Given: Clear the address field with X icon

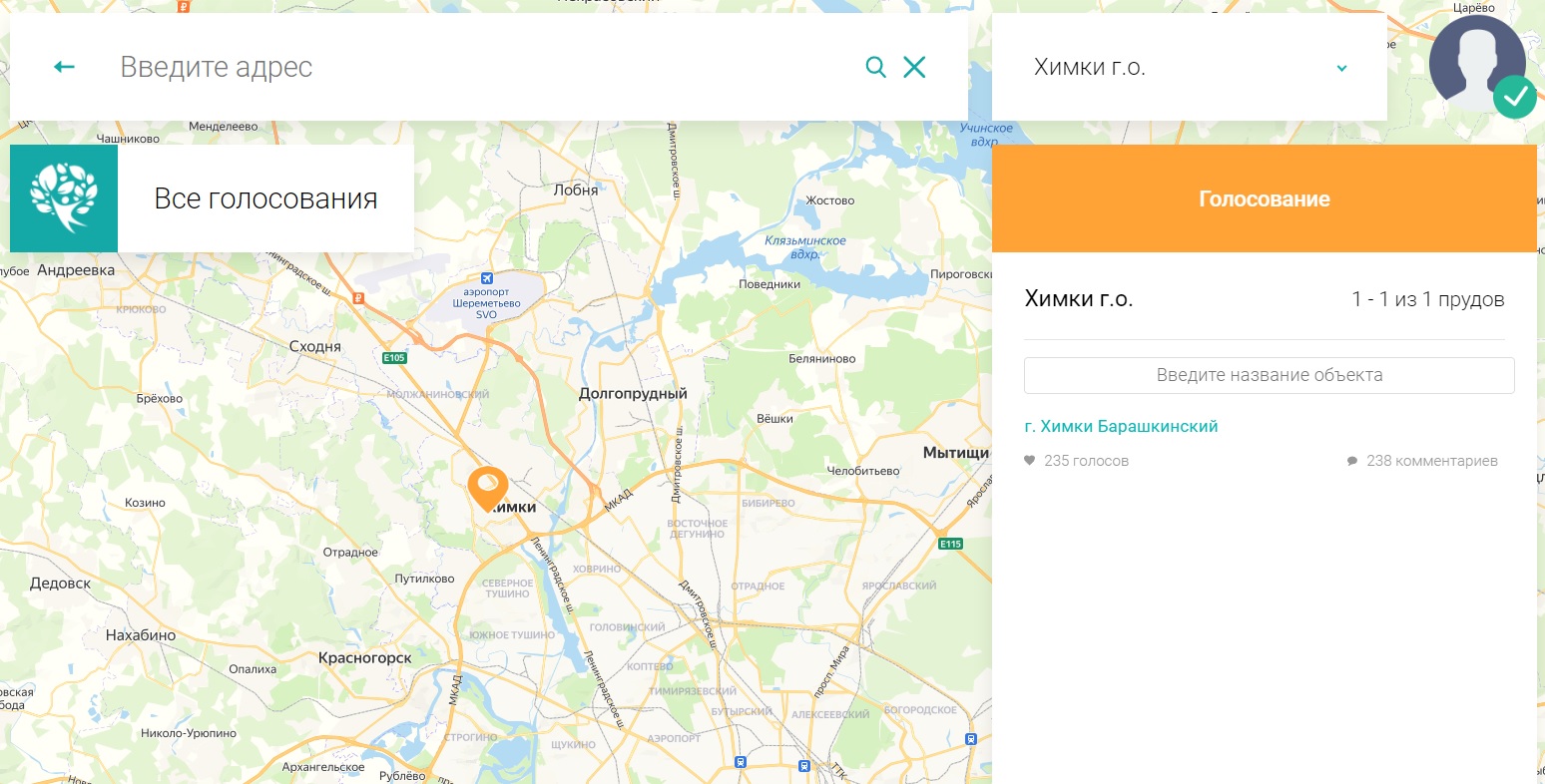Looking at the screenshot, I should tap(914, 67).
